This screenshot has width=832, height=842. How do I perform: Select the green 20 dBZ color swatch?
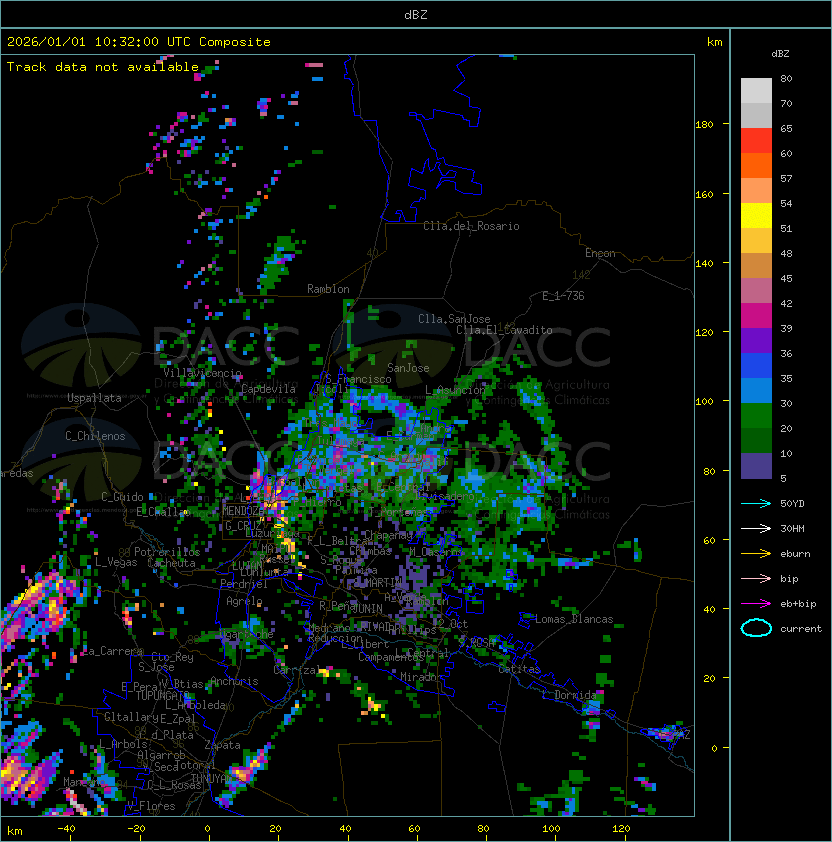click(756, 416)
